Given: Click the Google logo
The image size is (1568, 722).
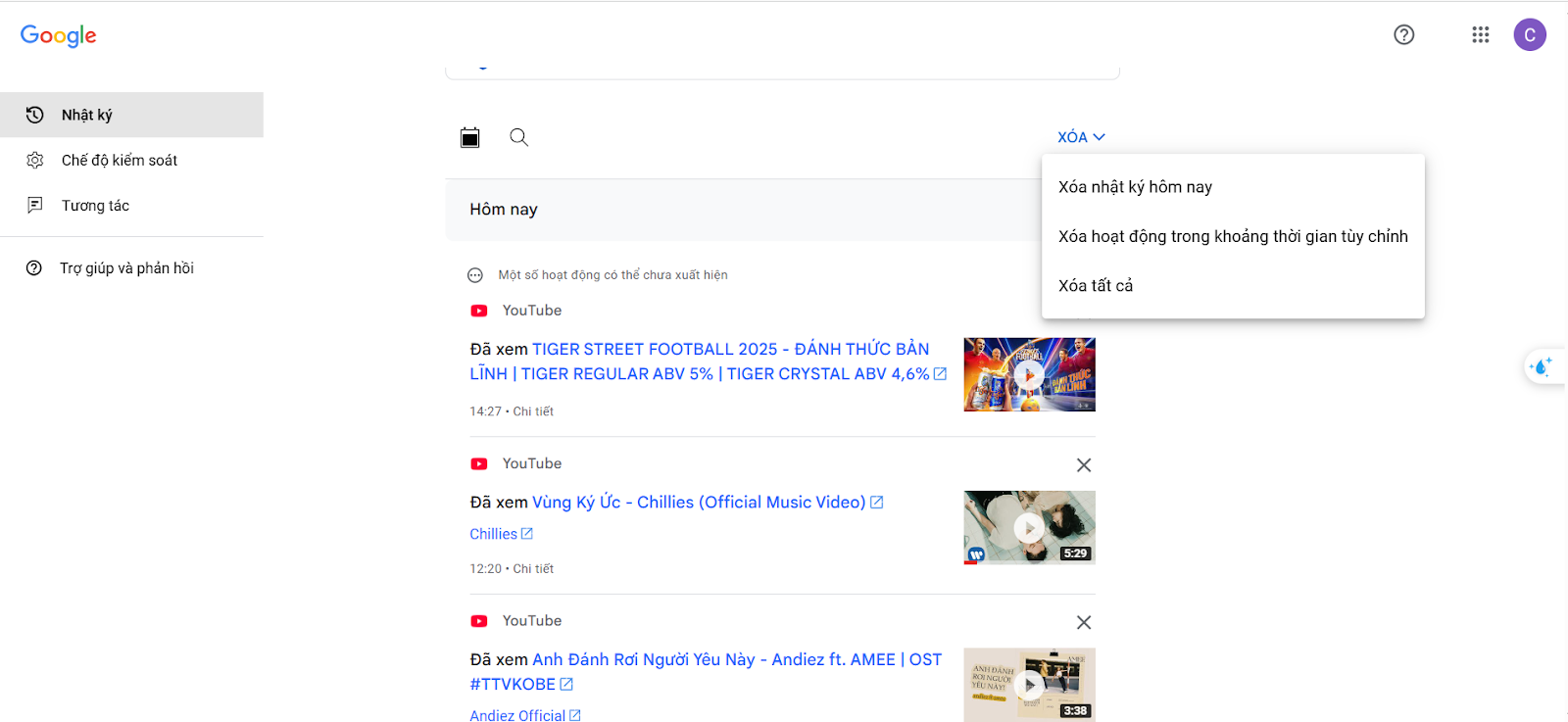Looking at the screenshot, I should click(x=59, y=36).
